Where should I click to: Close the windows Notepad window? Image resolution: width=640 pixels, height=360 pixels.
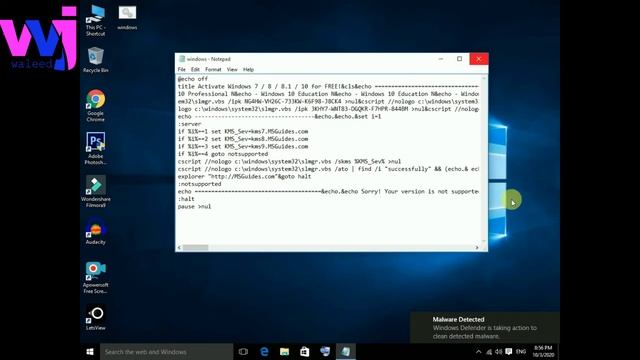point(479,59)
